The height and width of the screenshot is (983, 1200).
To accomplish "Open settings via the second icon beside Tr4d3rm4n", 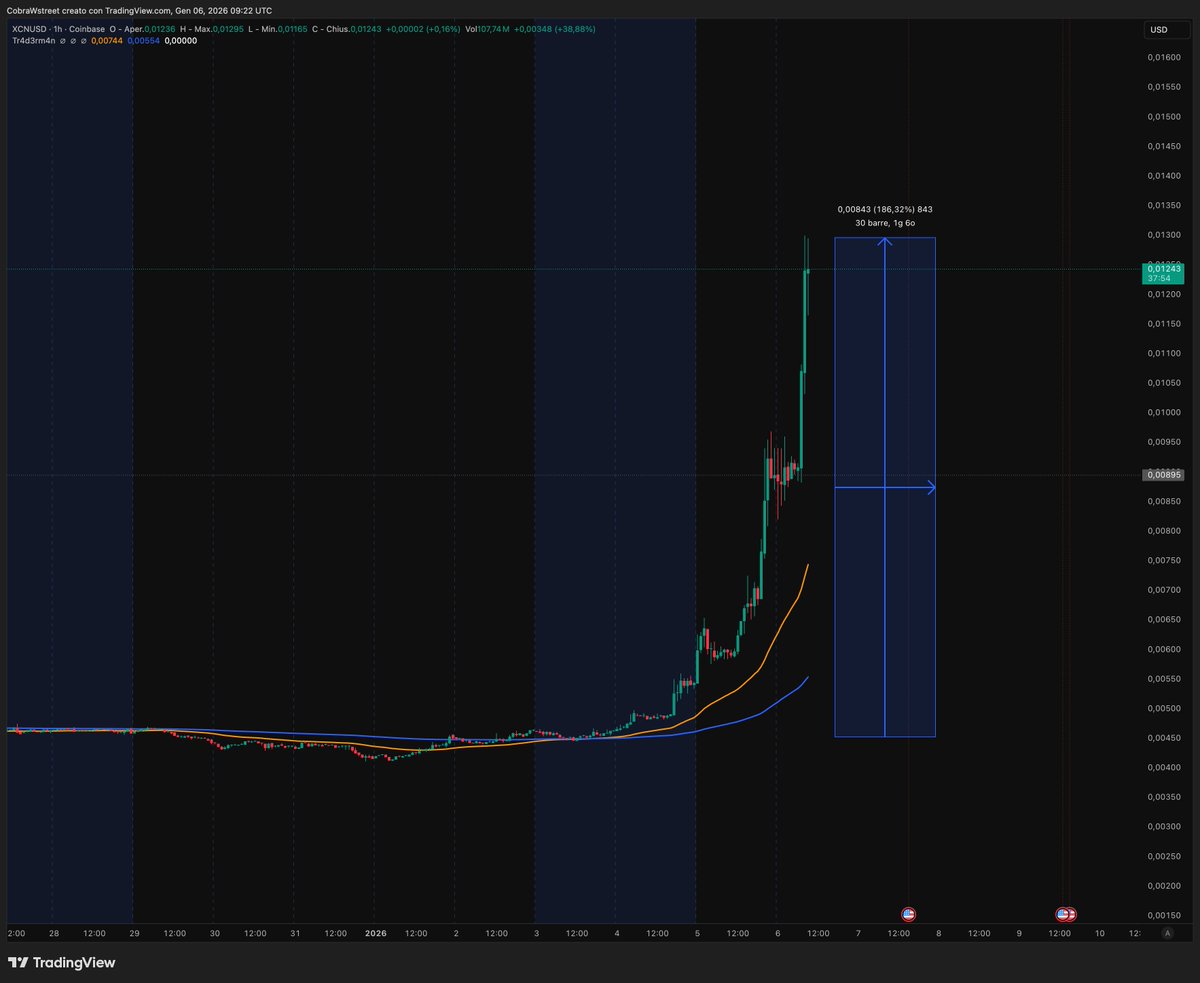I will (73, 42).
